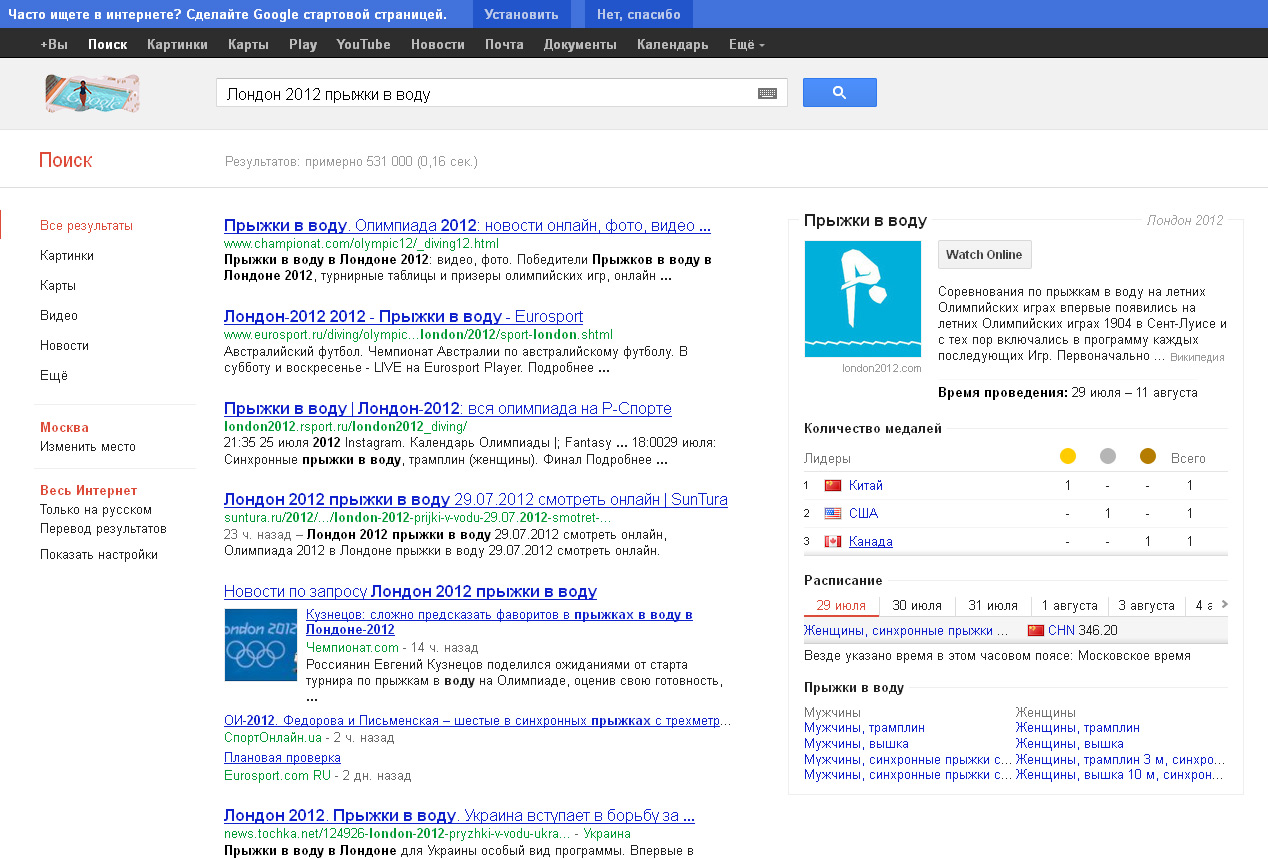Open the Р-Спорт diving result title
The image size is (1268, 860).
coord(448,409)
